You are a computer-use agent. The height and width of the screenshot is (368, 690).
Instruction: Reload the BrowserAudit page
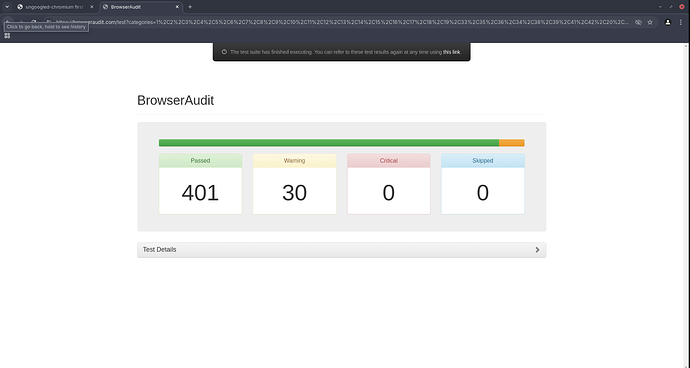(x=33, y=22)
